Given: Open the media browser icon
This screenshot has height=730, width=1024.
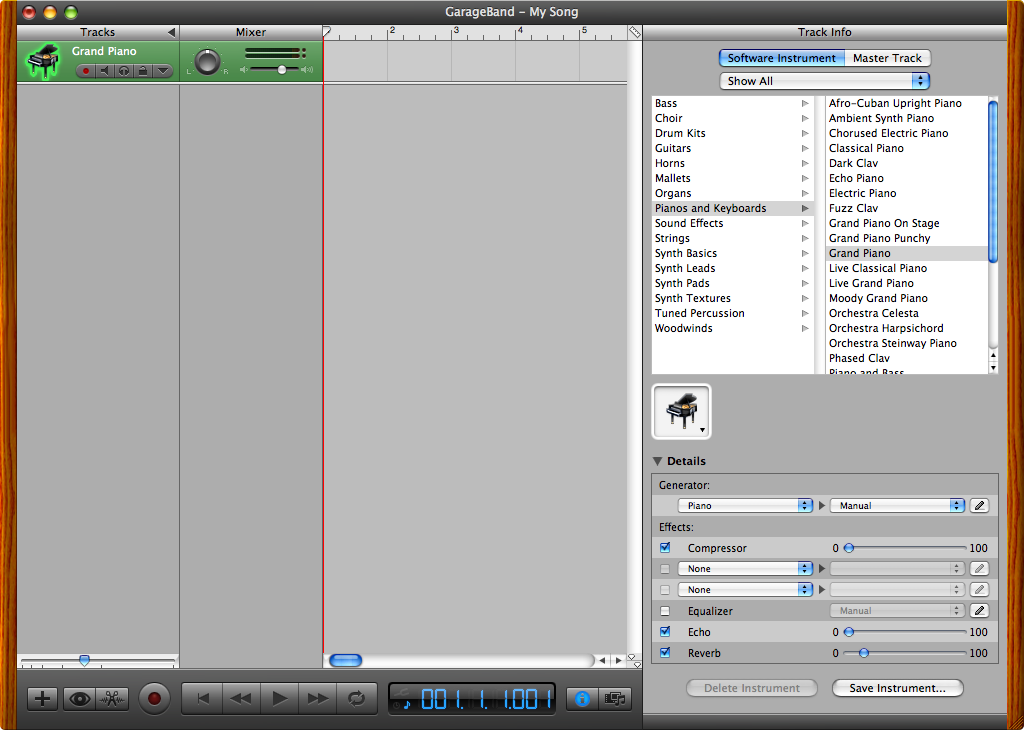Looking at the screenshot, I should (x=616, y=699).
